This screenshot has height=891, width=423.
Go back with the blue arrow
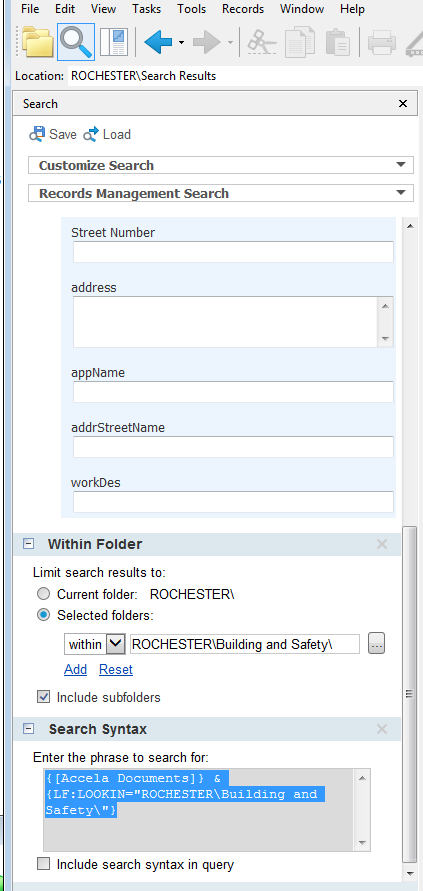click(x=159, y=42)
